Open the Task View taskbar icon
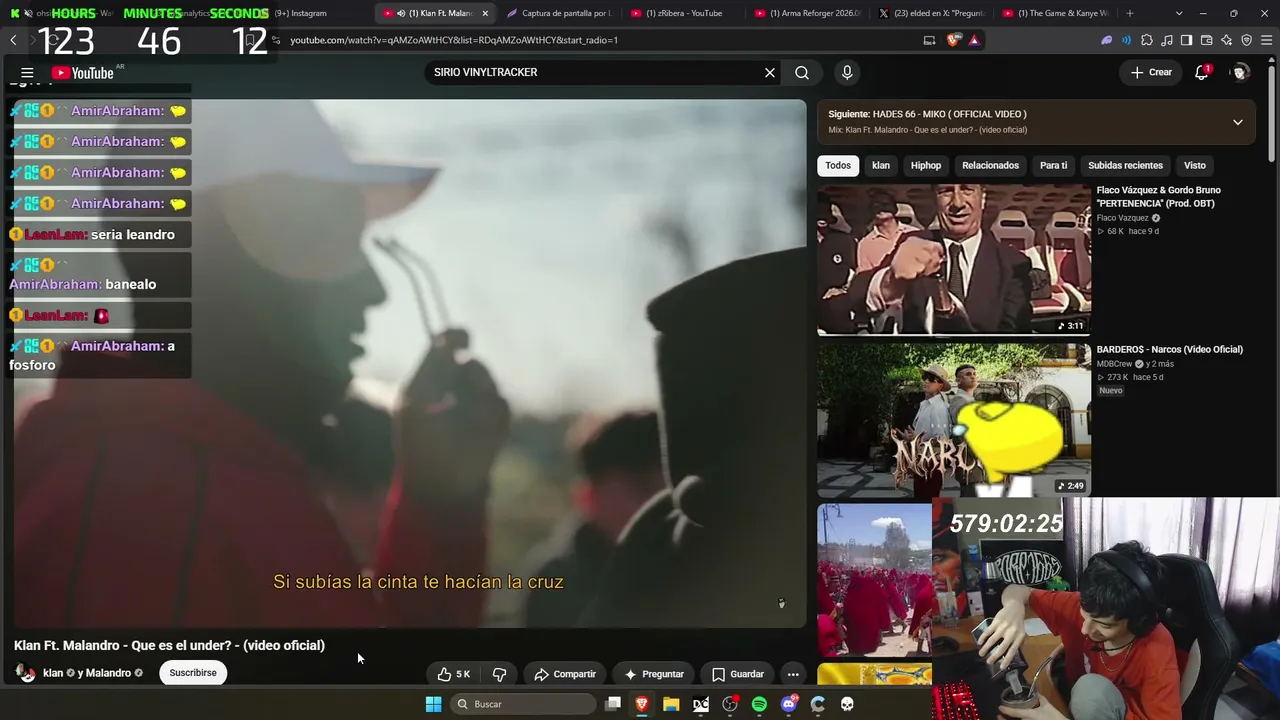The height and width of the screenshot is (720, 1280). coord(613,704)
